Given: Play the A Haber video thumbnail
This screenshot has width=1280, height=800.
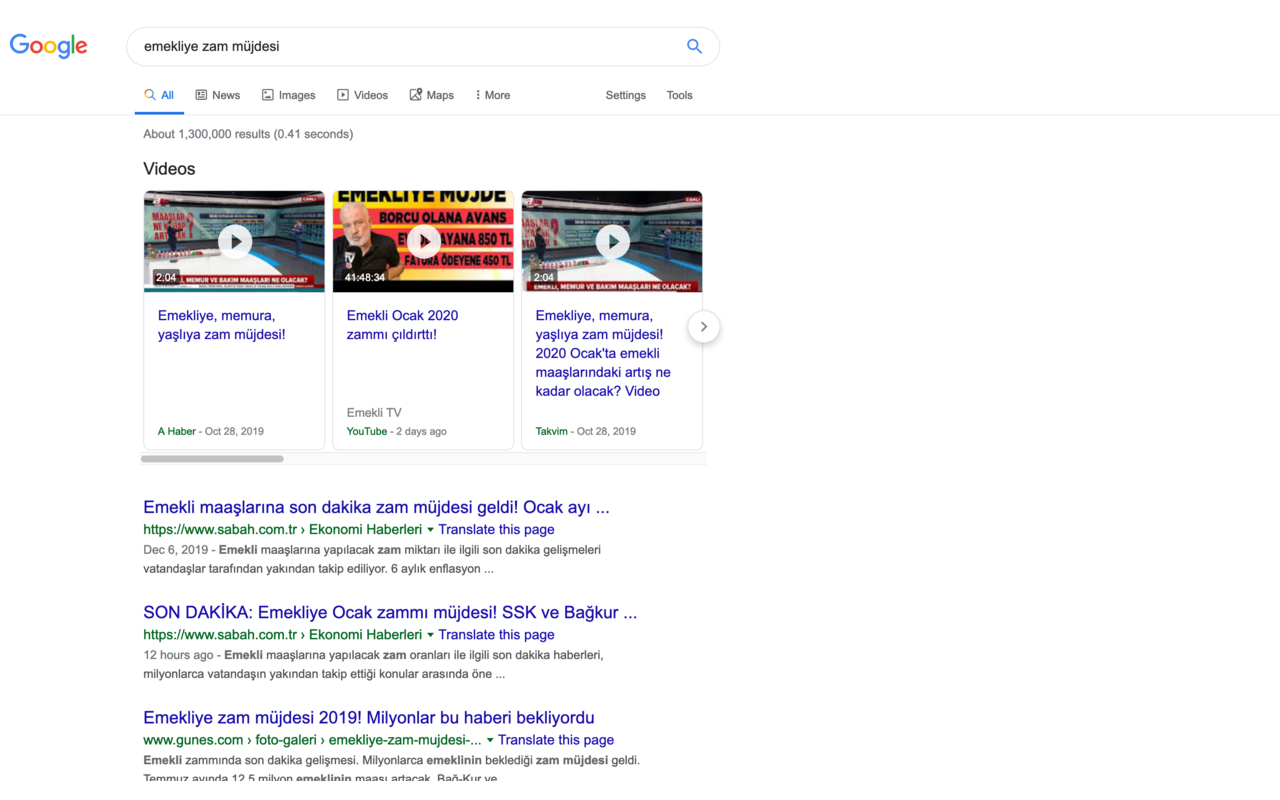Looking at the screenshot, I should 234,241.
